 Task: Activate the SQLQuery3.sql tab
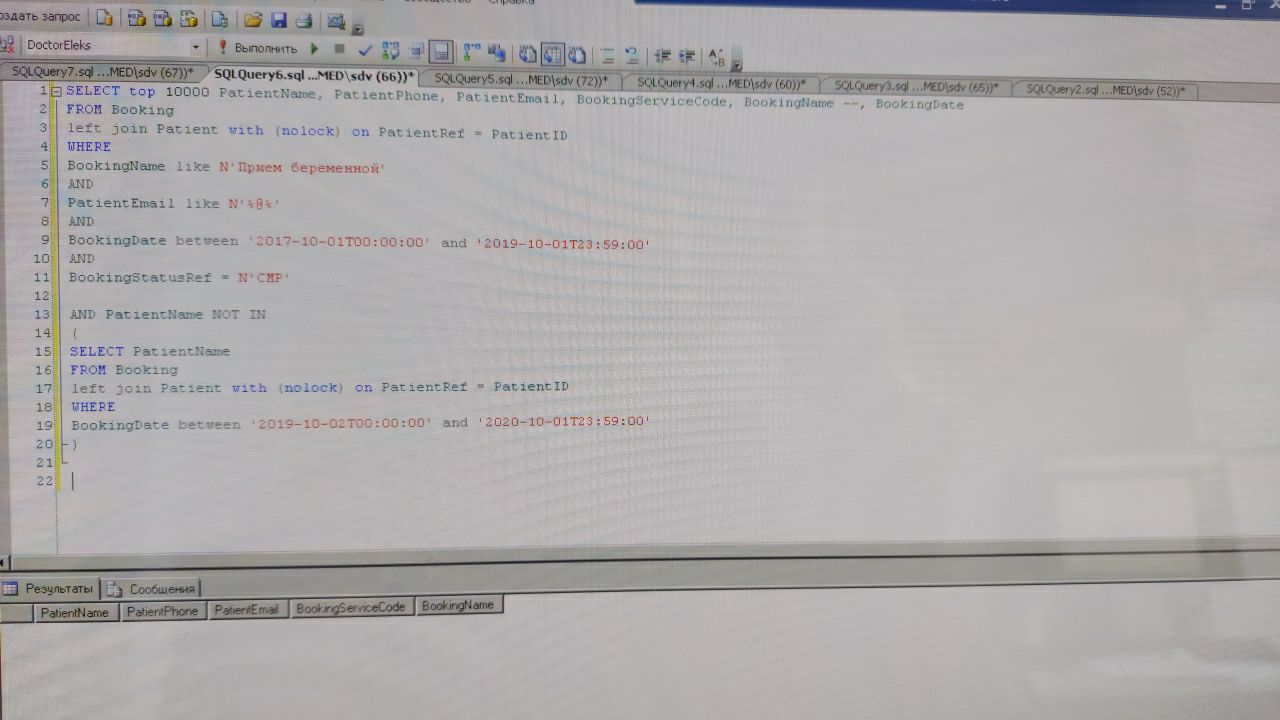click(916, 86)
